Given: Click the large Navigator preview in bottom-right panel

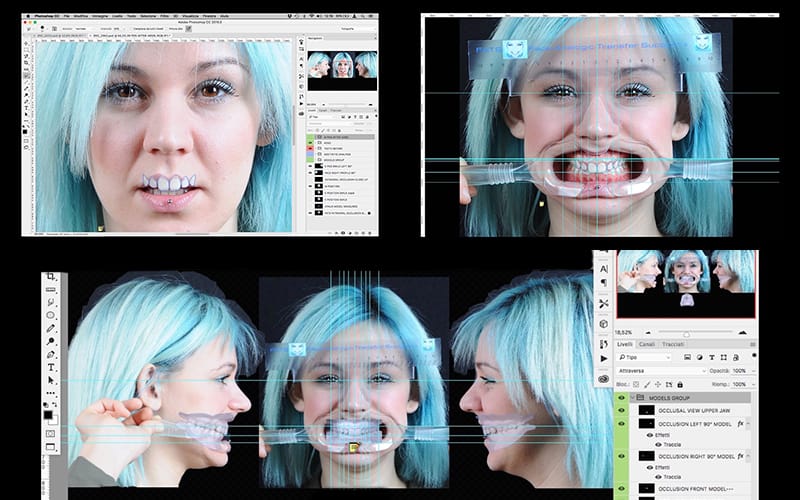Looking at the screenshot, I should tap(686, 284).
